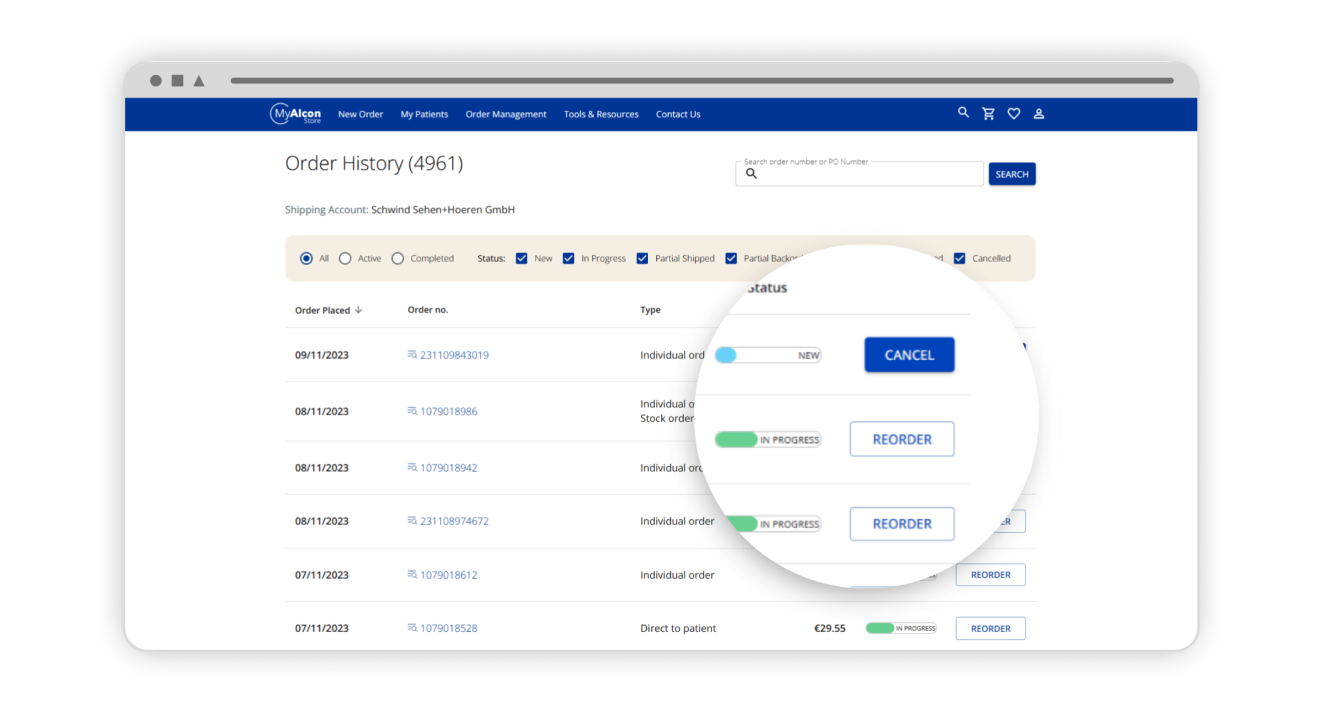1320x720 pixels.
Task: Open the shopping cart icon
Action: 988,114
